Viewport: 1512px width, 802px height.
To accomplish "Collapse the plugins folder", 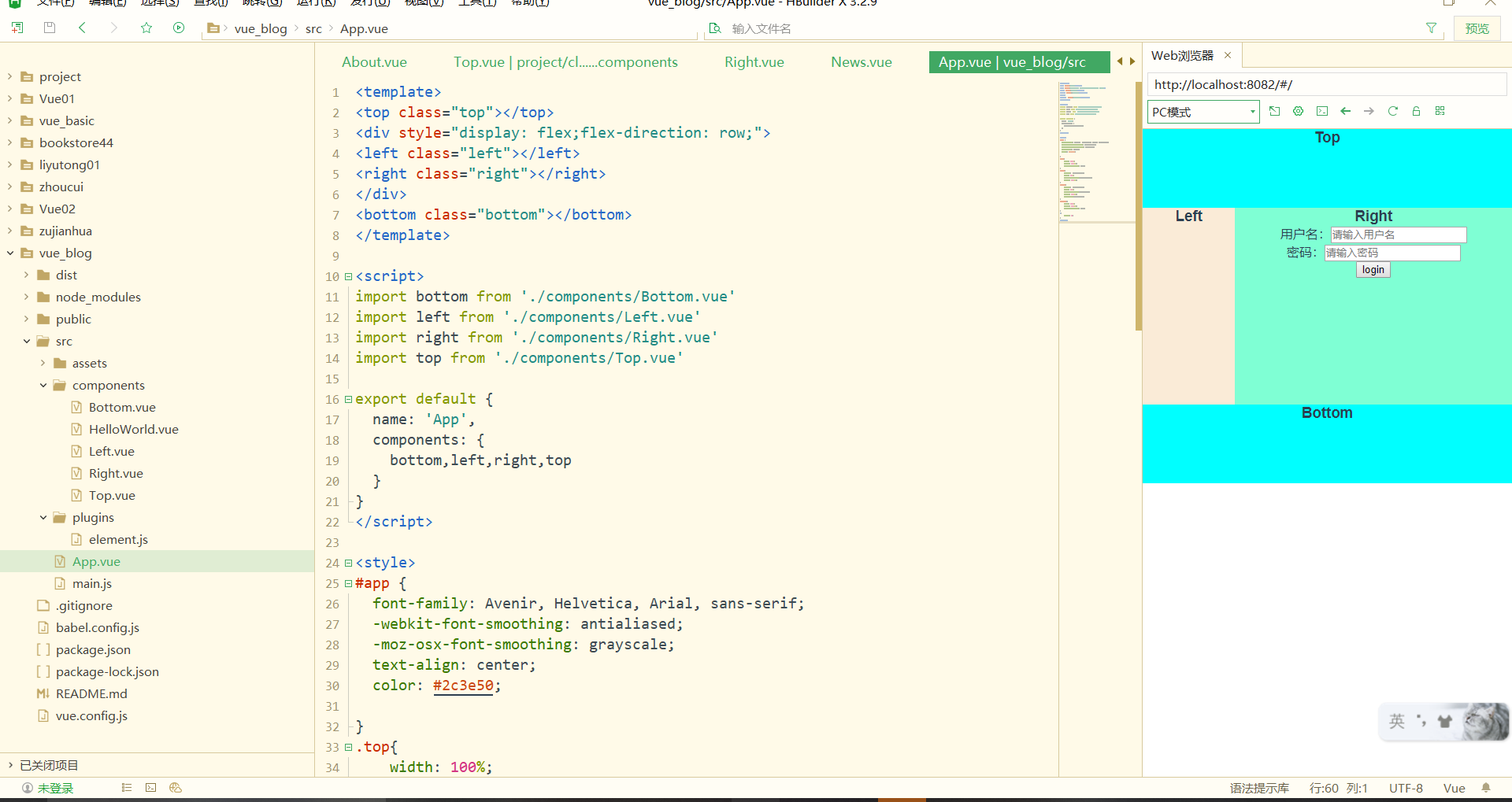I will pyautogui.click(x=43, y=517).
